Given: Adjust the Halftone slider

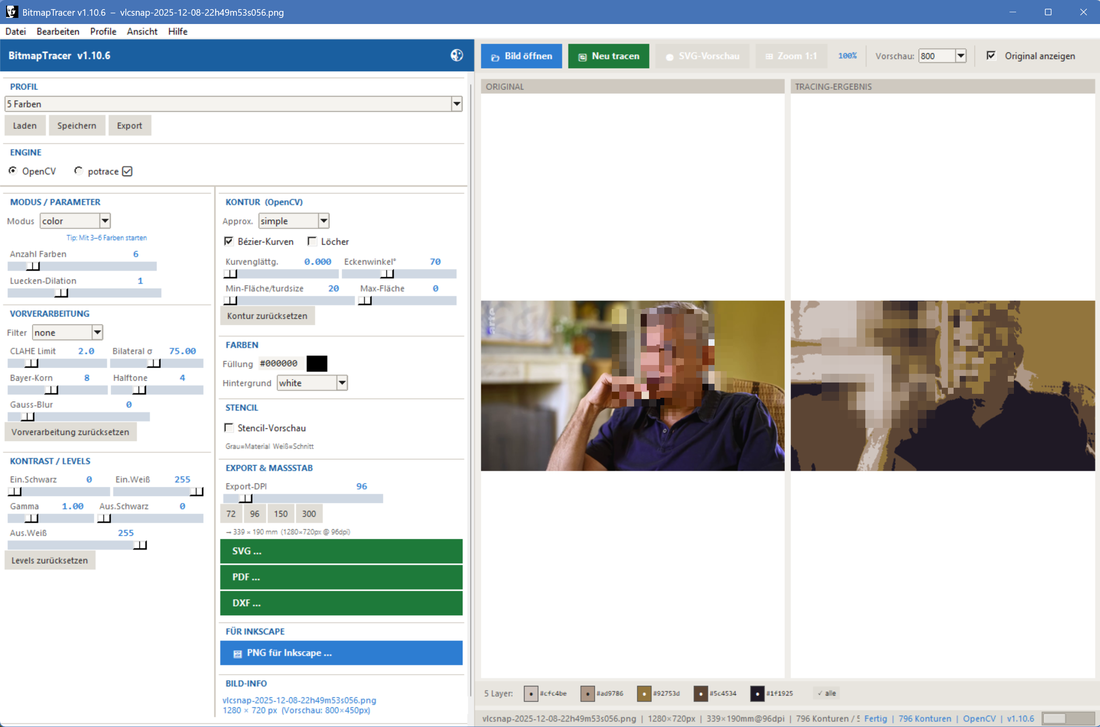Looking at the screenshot, I should (157, 390).
